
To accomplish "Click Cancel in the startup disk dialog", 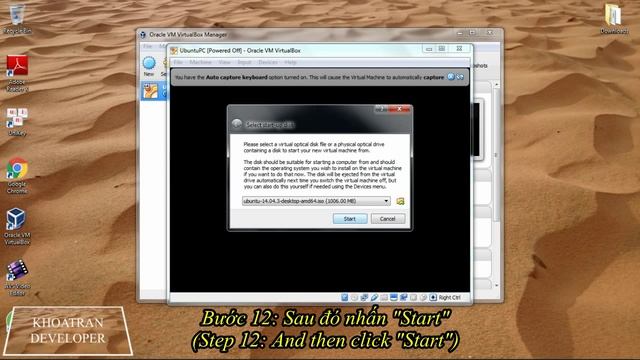I will click(388, 219).
